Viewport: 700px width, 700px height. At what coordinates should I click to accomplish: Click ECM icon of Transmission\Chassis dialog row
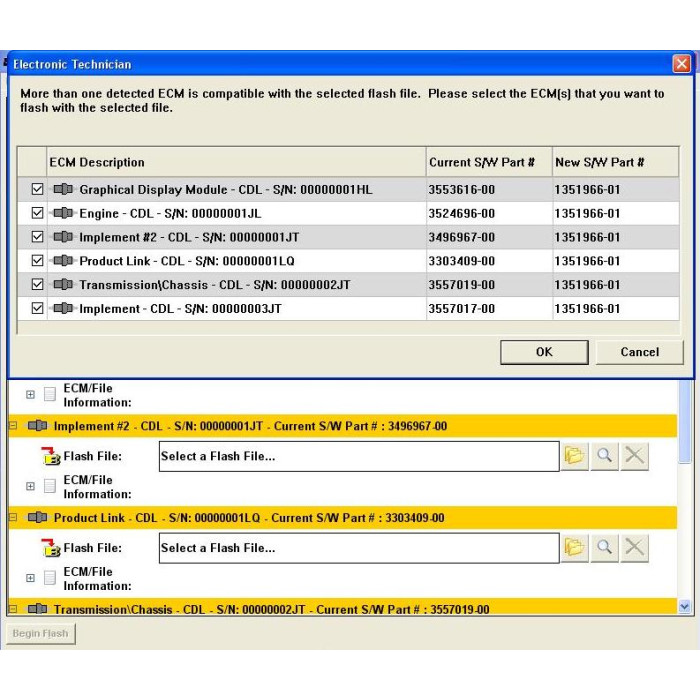coord(63,284)
